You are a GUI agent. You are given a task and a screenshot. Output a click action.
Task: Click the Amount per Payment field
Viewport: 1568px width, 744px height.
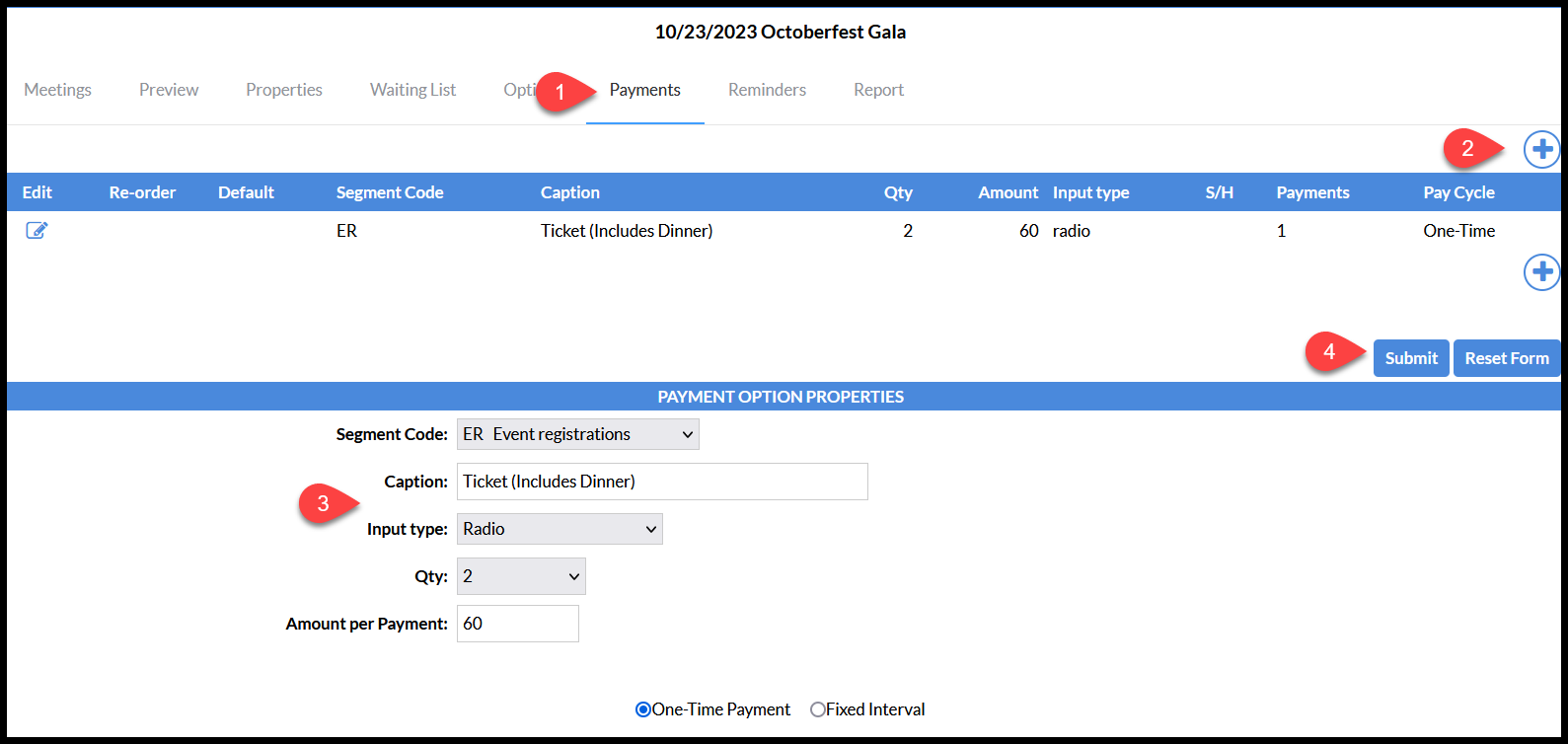(518, 624)
